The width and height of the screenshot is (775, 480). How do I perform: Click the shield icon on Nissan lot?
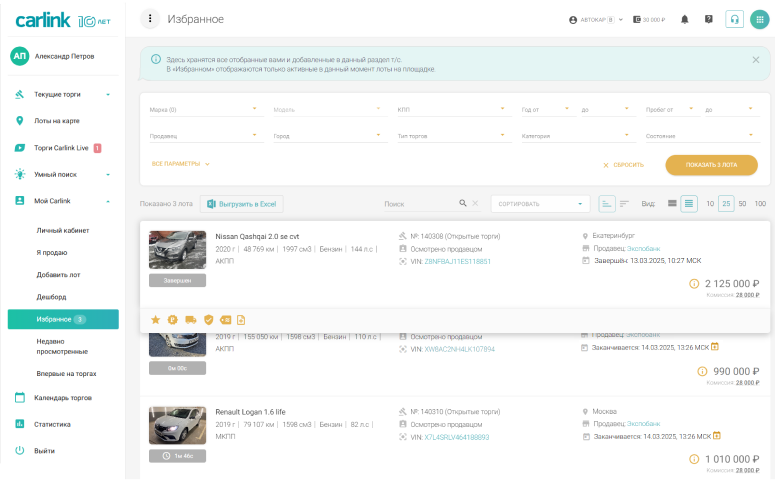pyautogui.click(x=208, y=319)
